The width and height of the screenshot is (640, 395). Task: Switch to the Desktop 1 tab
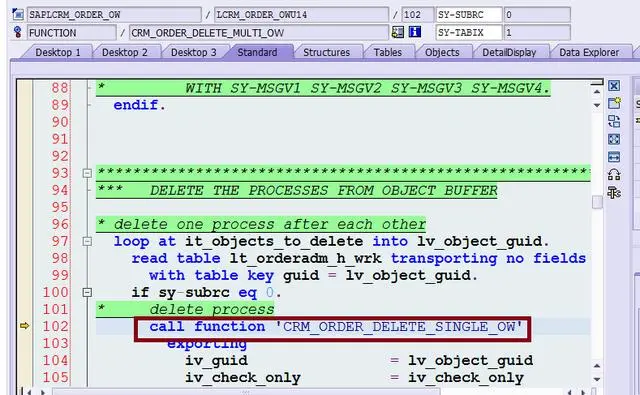pyautogui.click(x=58, y=52)
